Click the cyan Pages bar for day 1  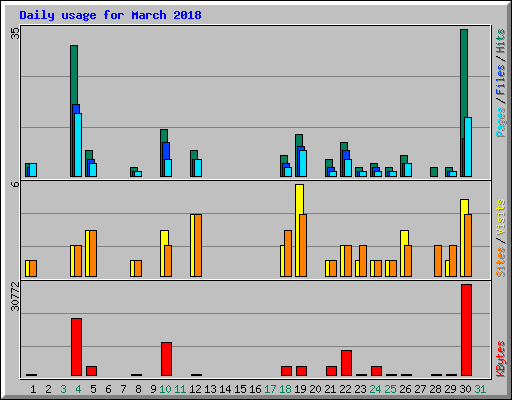[33, 170]
